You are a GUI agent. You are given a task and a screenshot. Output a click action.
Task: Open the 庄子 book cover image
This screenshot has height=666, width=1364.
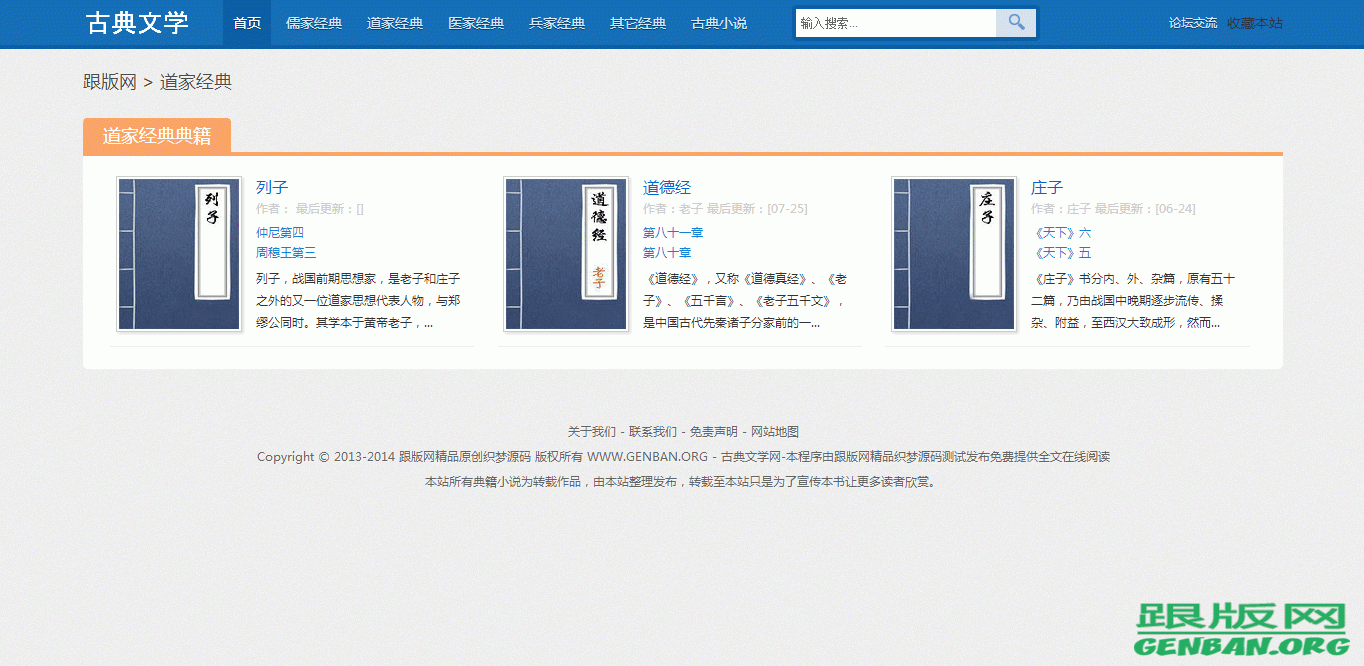953,253
